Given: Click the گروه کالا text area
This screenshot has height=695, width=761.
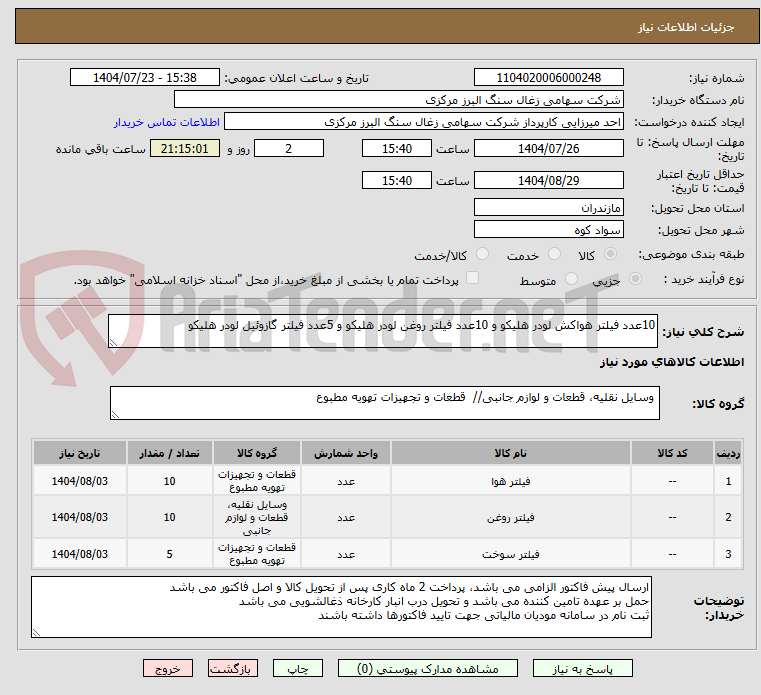Looking at the screenshot, I should pos(384,403).
